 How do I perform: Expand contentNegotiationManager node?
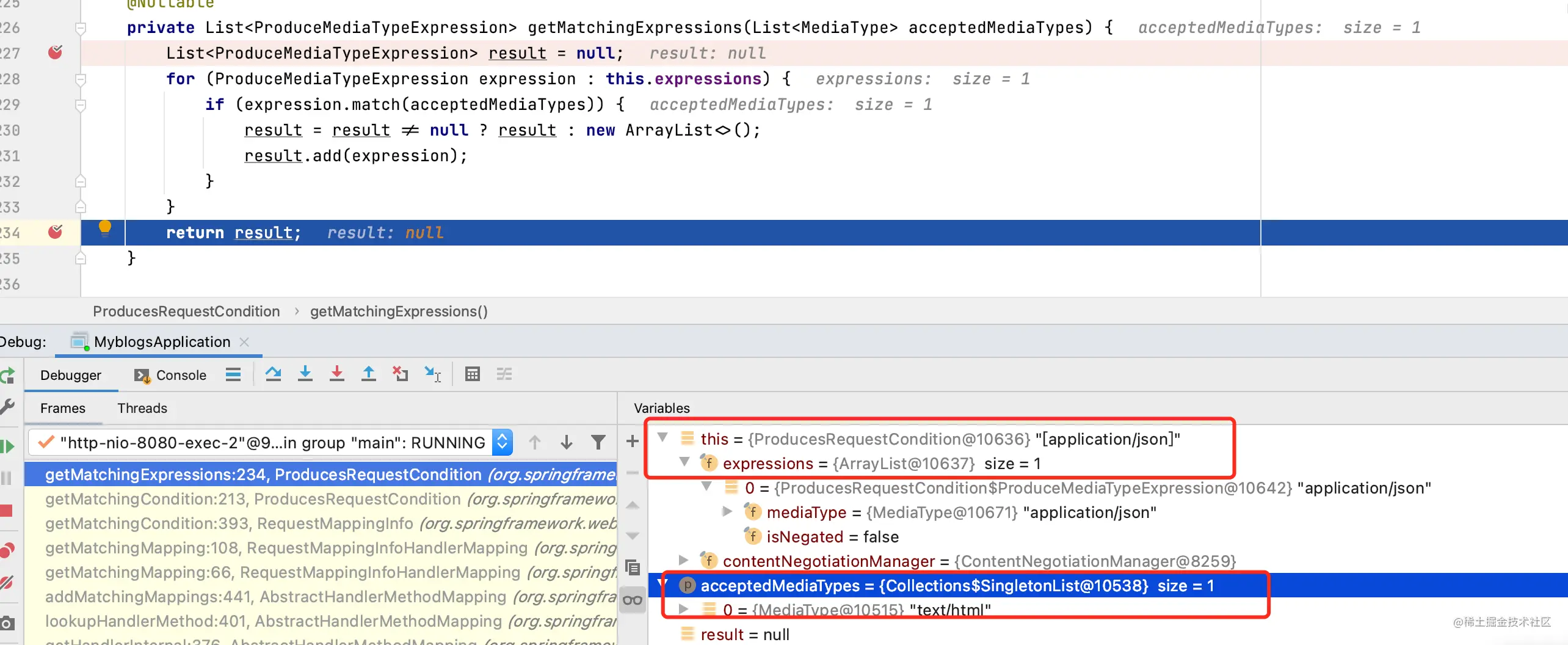point(684,560)
